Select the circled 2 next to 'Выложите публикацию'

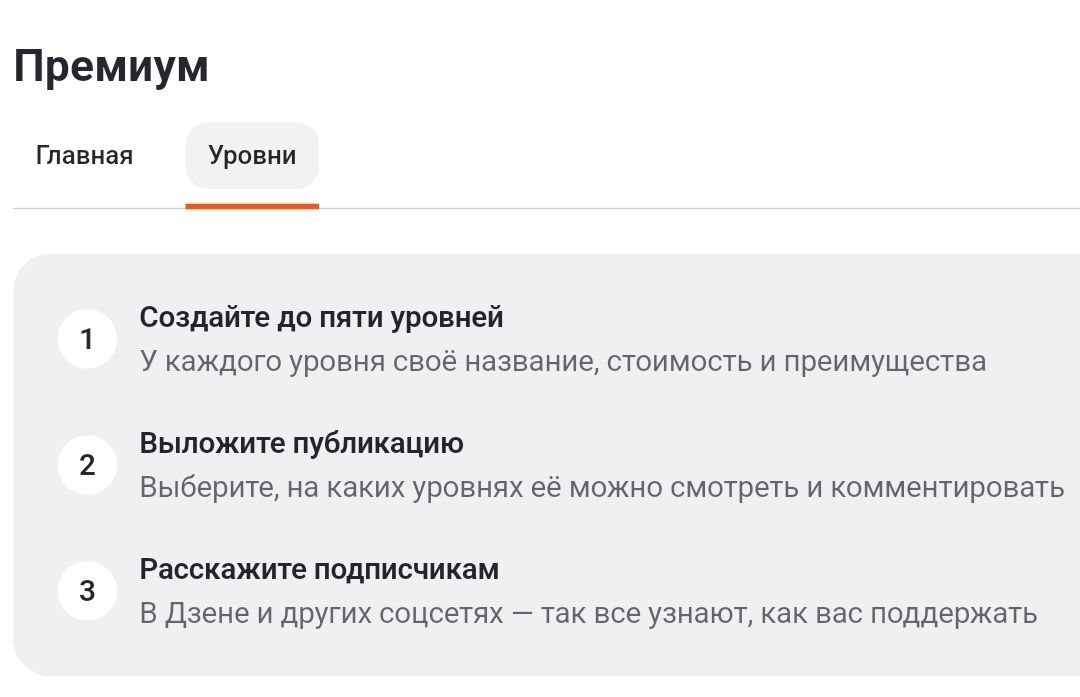click(x=86, y=464)
